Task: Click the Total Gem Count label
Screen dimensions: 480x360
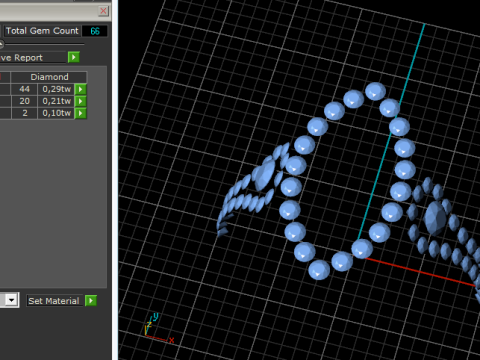Action: click(x=42, y=31)
